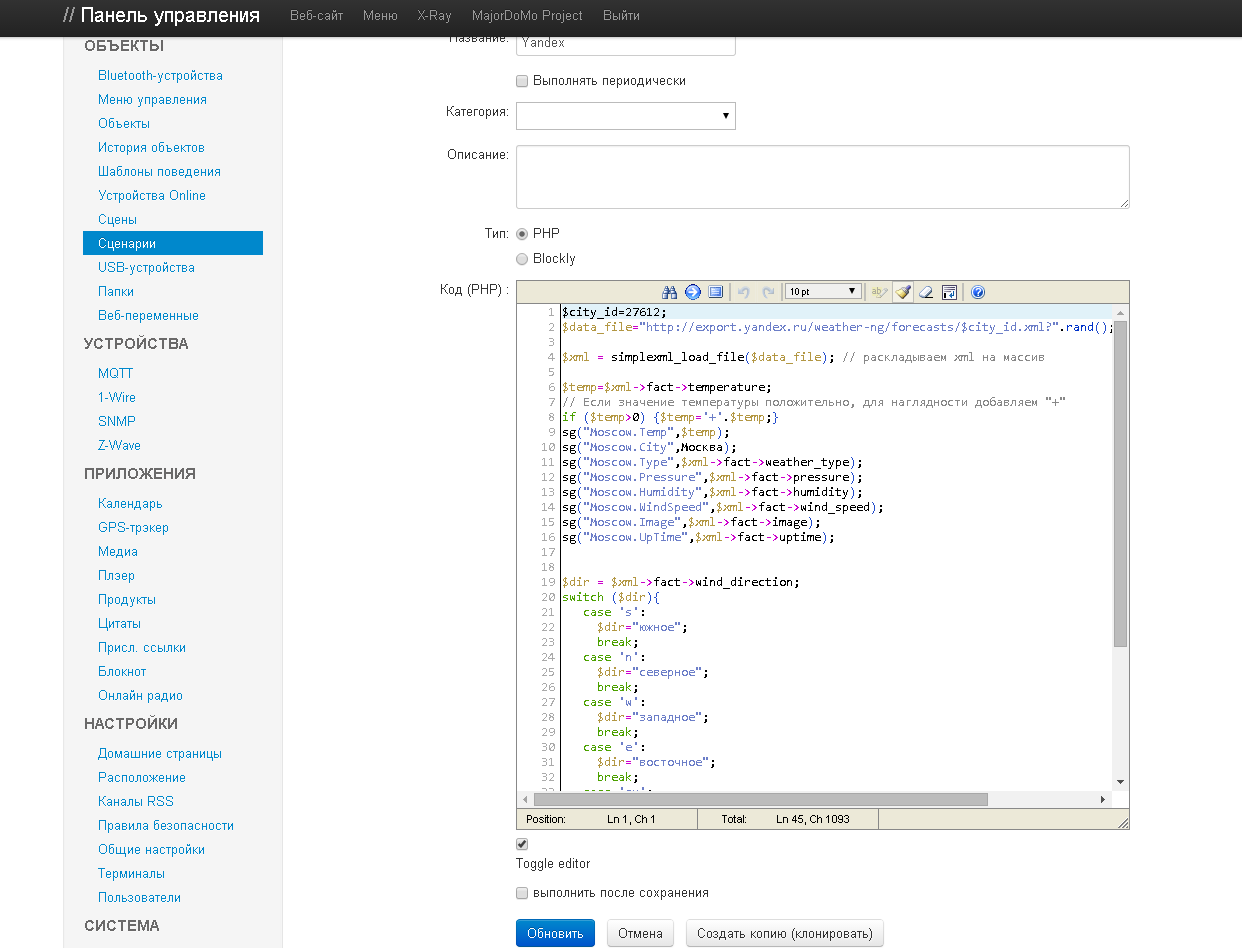Select the Blockly type radio button
1242x948 pixels.
(522, 259)
